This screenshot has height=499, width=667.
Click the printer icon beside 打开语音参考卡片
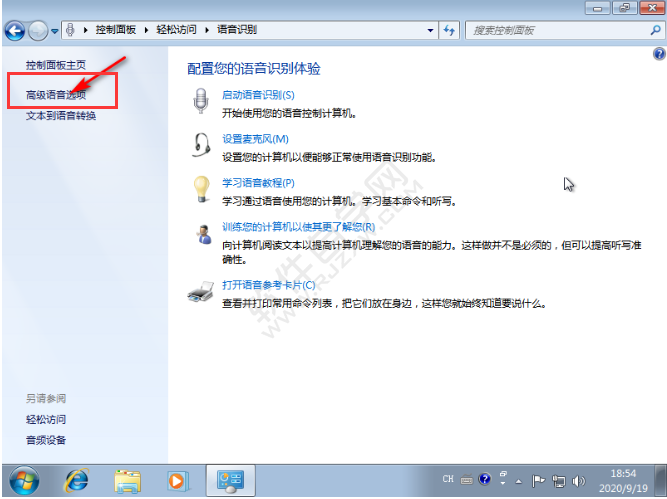[x=200, y=292]
